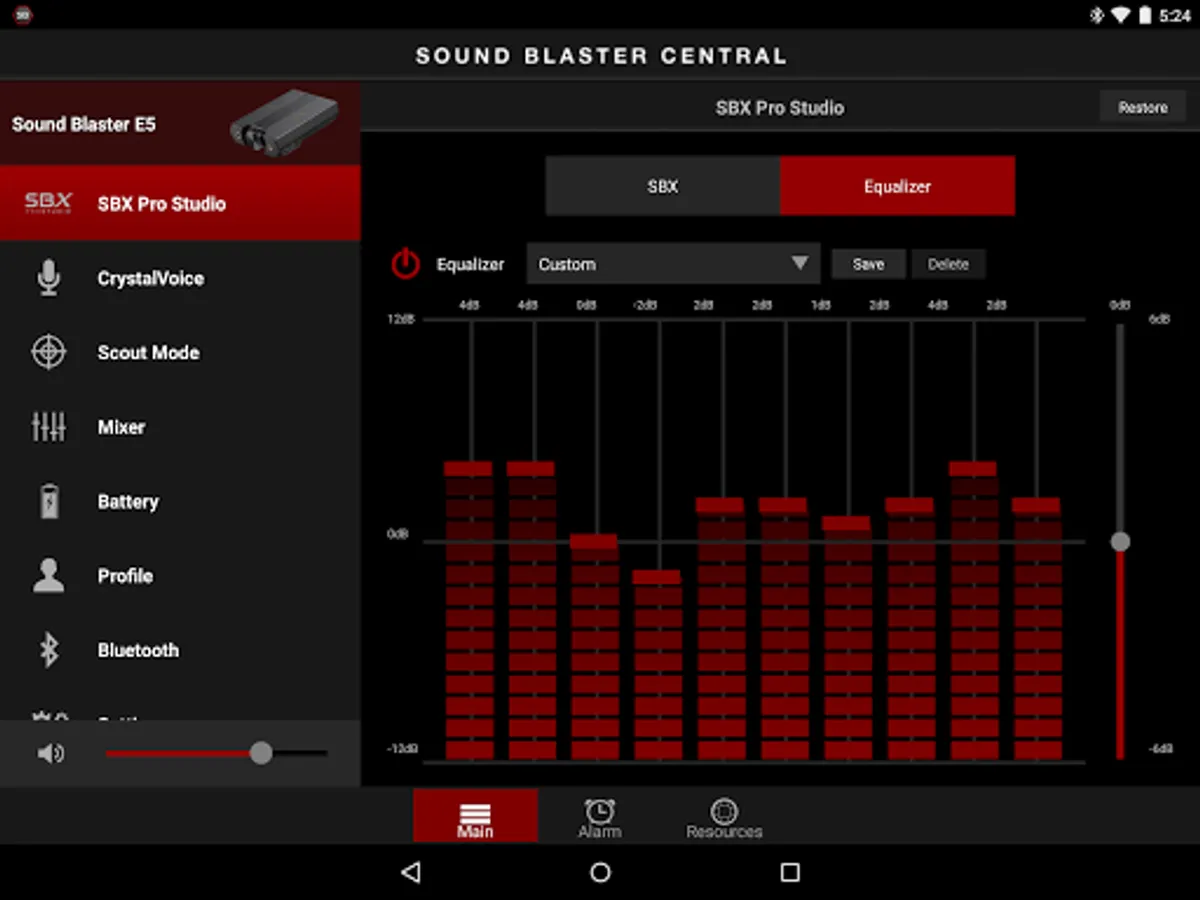Image resolution: width=1200 pixels, height=900 pixels.
Task: Click the Alarm clock icon
Action: click(x=599, y=810)
